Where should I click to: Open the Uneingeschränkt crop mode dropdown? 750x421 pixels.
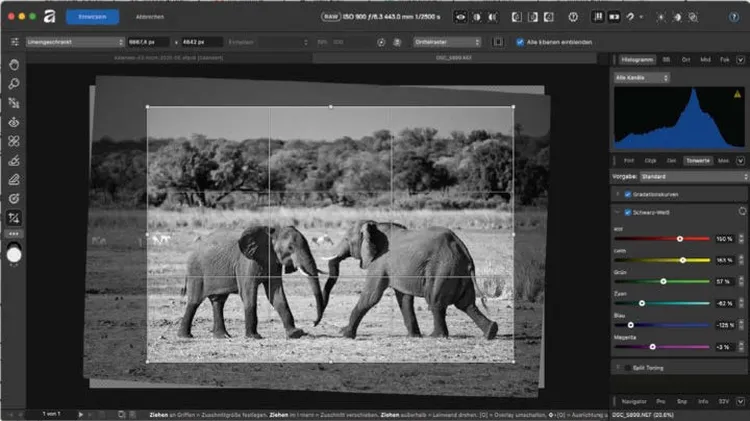point(76,42)
